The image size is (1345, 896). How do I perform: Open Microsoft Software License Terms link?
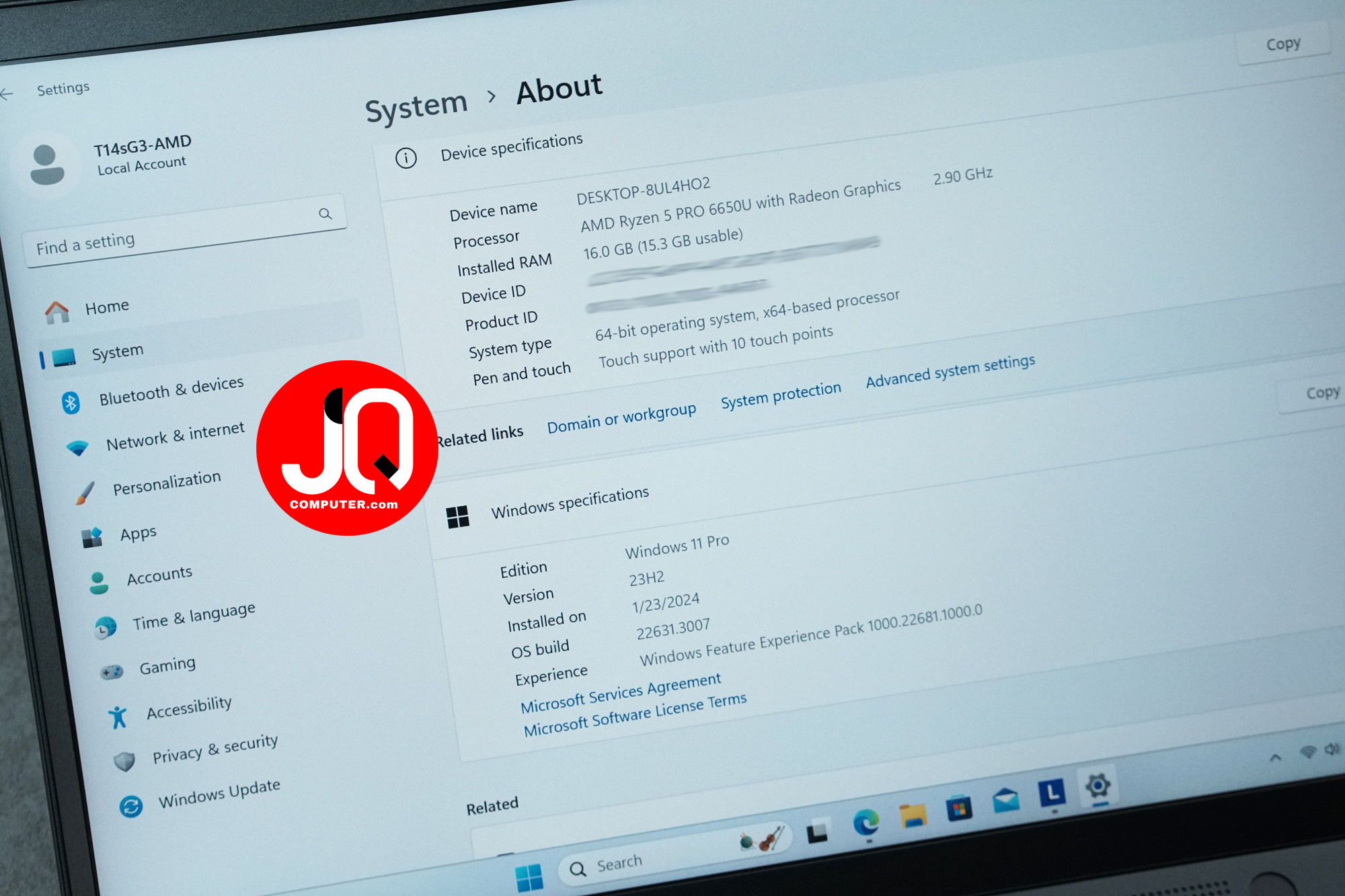coord(635,715)
